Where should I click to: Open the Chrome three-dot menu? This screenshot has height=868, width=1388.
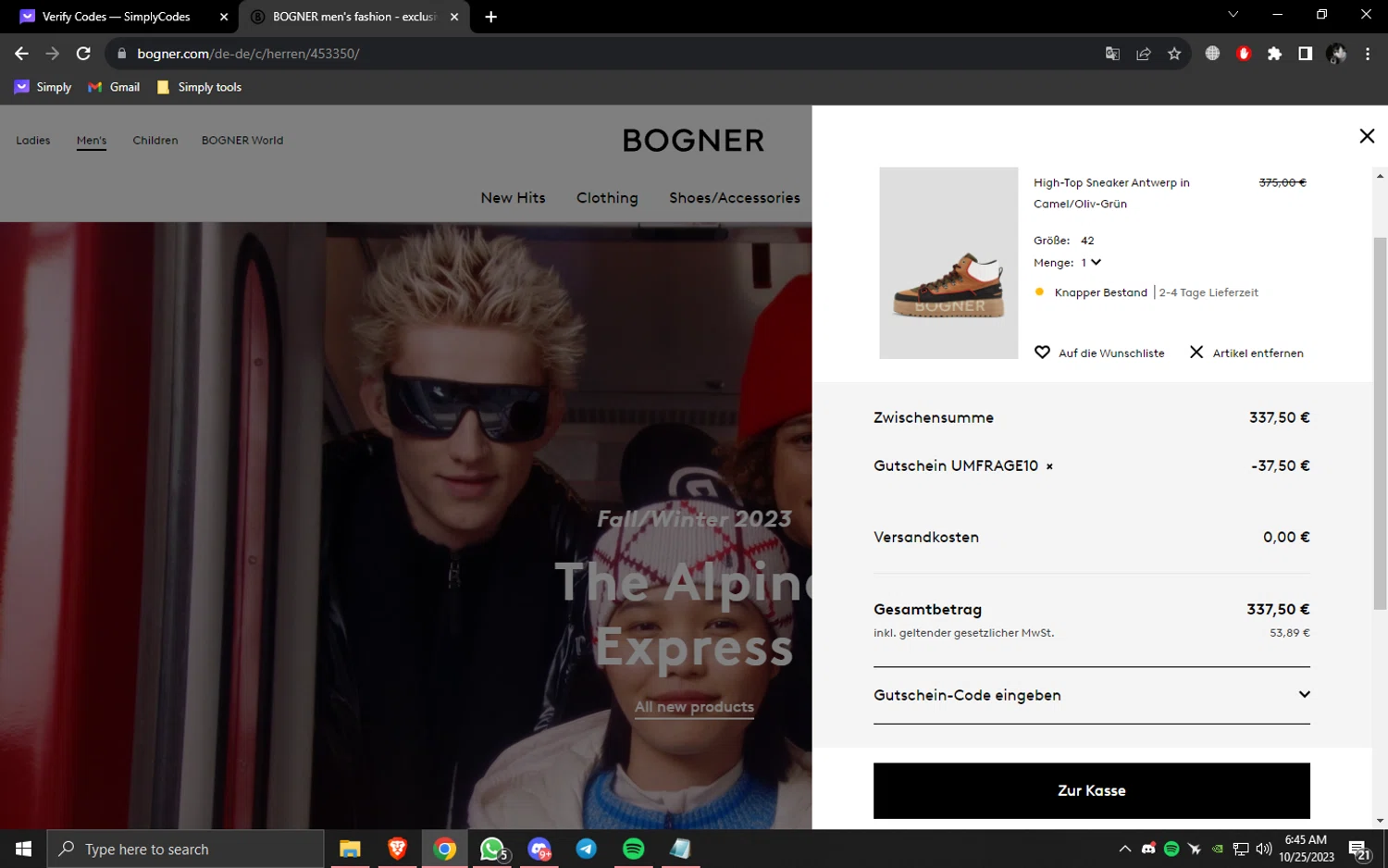click(1368, 54)
